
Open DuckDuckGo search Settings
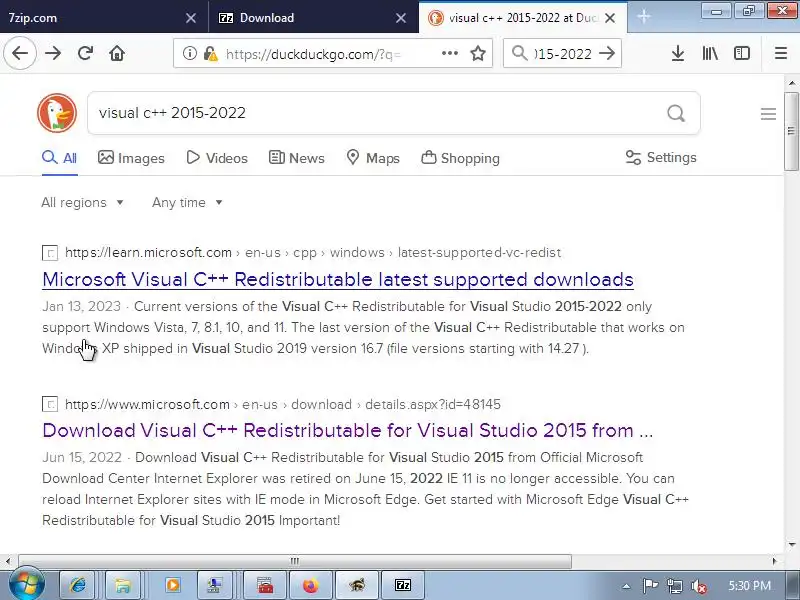click(x=661, y=157)
